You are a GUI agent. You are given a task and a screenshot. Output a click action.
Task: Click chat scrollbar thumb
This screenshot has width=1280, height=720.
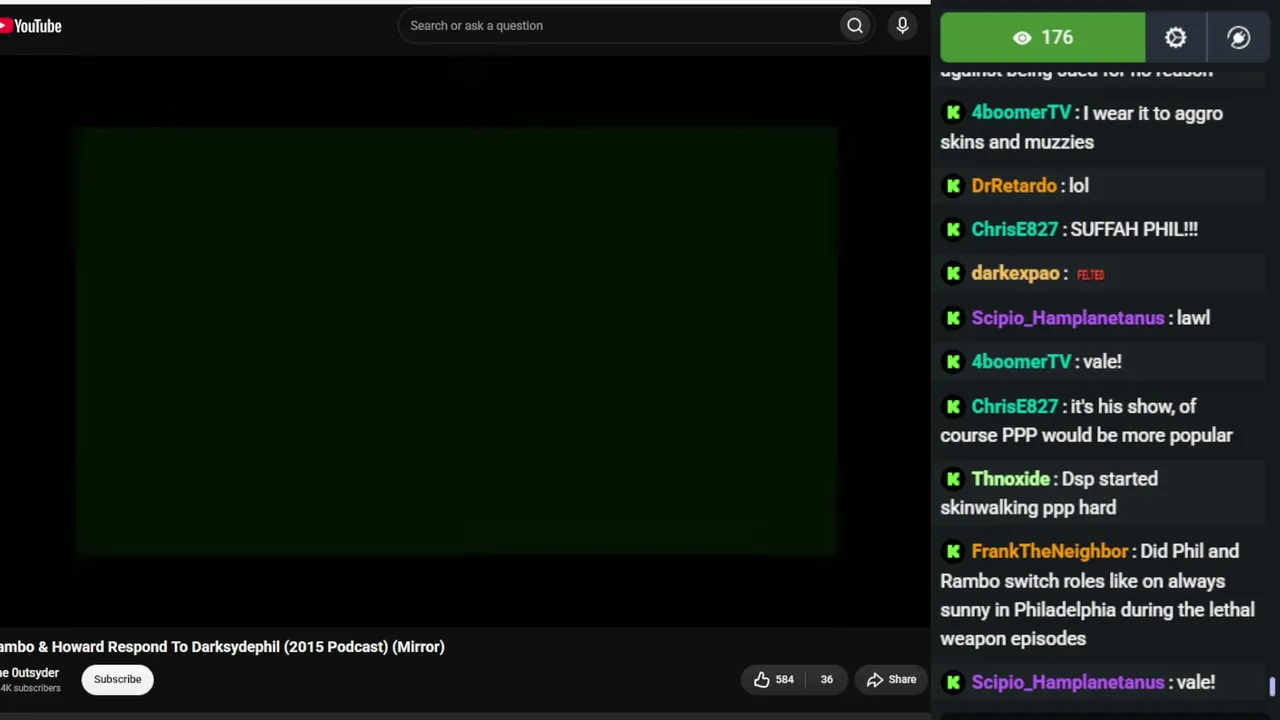(1272, 686)
